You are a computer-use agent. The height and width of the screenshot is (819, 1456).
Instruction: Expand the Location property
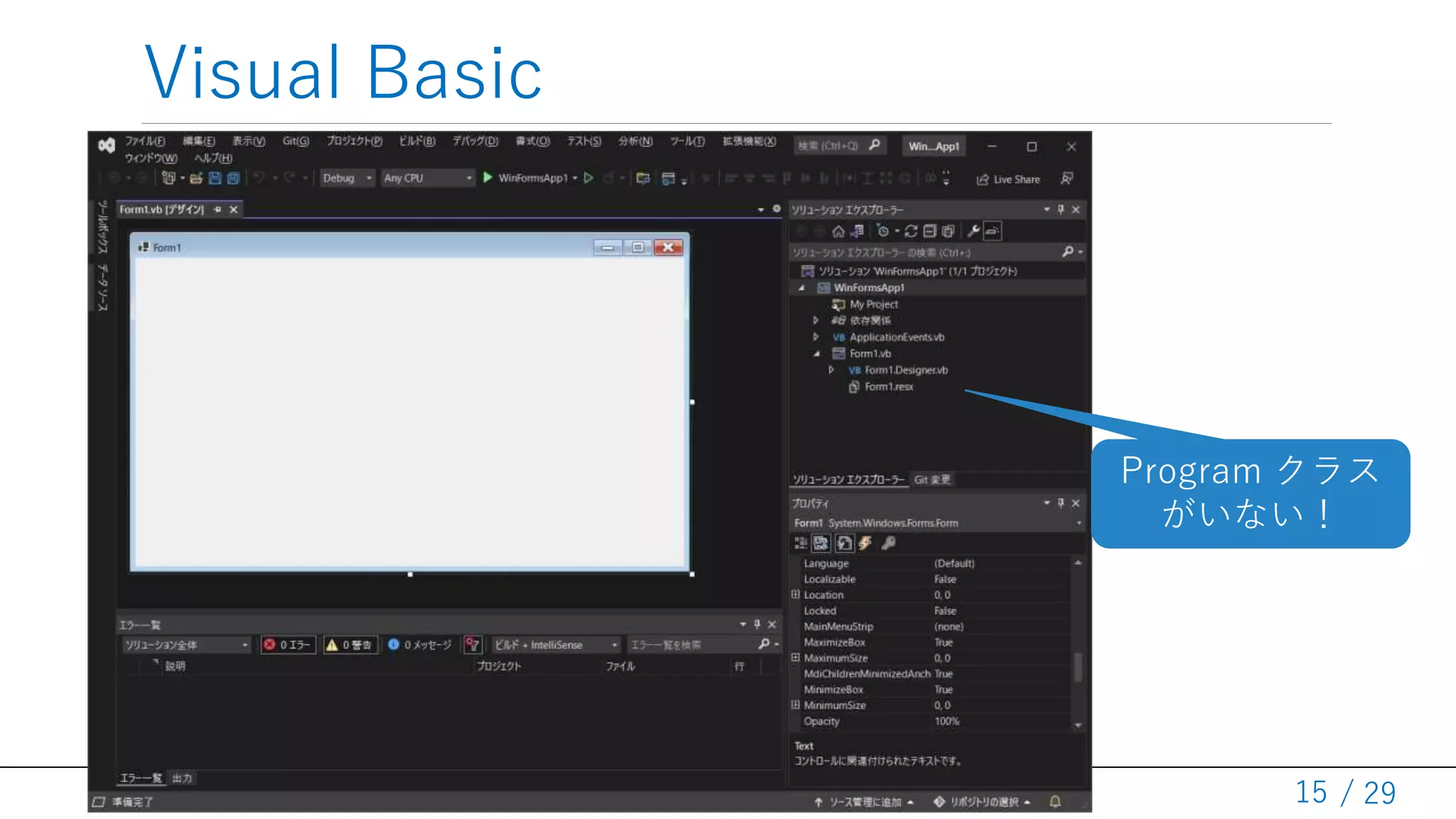pos(796,594)
